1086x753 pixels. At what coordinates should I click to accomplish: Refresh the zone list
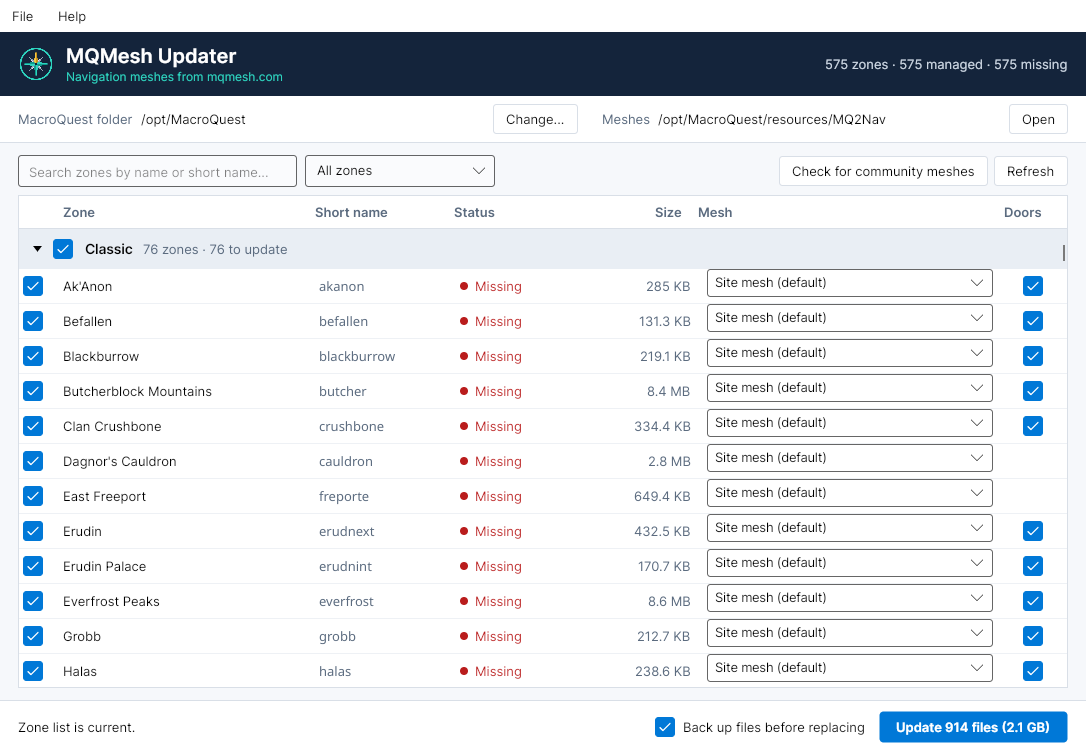(1030, 171)
